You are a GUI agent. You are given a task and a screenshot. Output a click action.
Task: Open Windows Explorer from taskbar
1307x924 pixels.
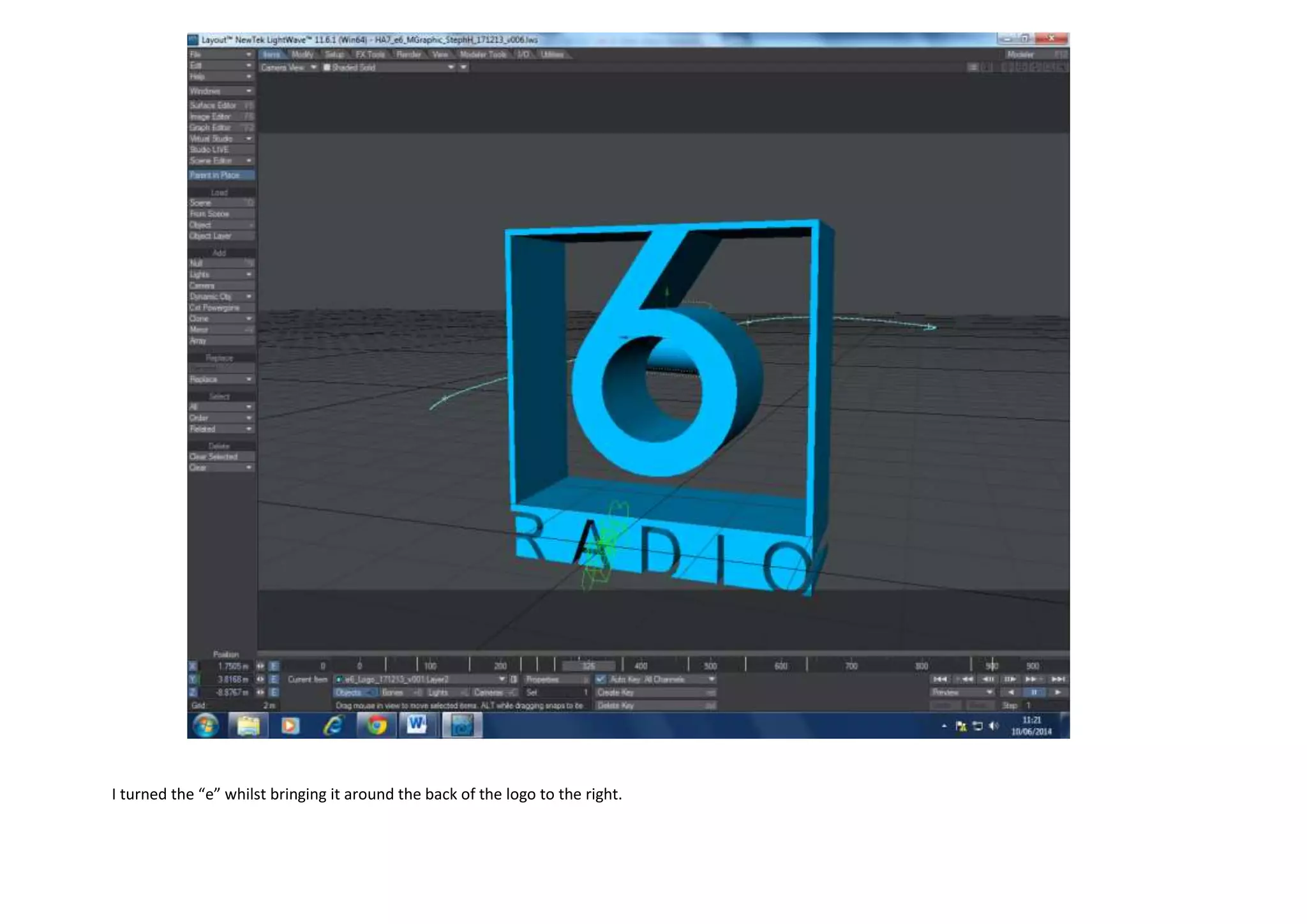[248, 726]
